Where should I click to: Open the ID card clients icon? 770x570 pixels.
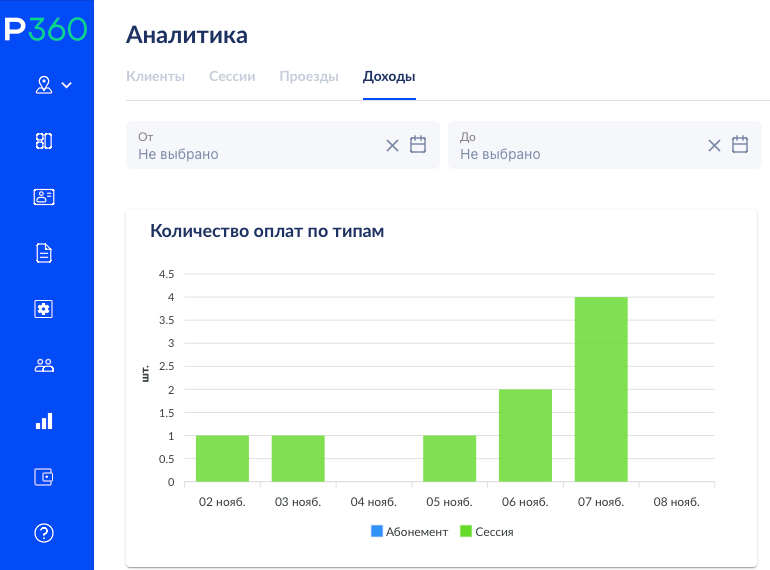(x=44, y=197)
